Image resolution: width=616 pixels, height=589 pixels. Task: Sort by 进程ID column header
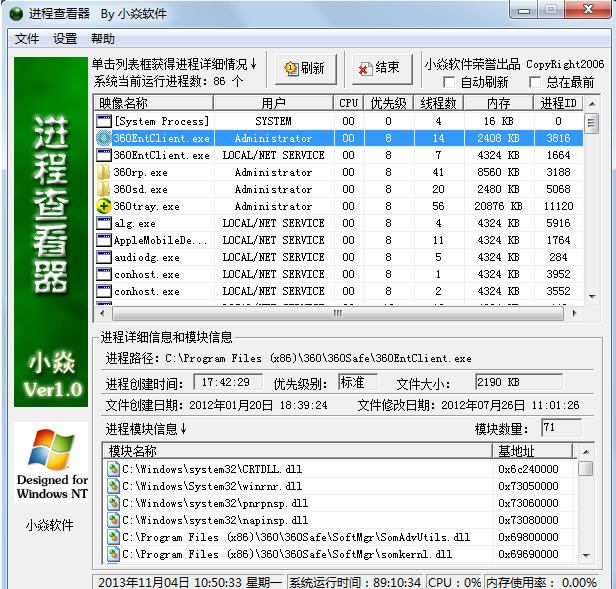(x=558, y=103)
